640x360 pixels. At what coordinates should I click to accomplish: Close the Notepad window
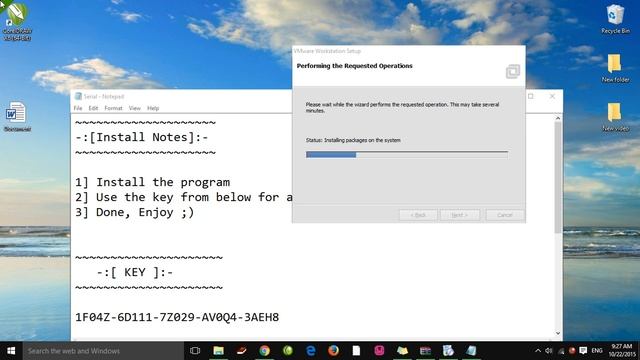click(552, 96)
